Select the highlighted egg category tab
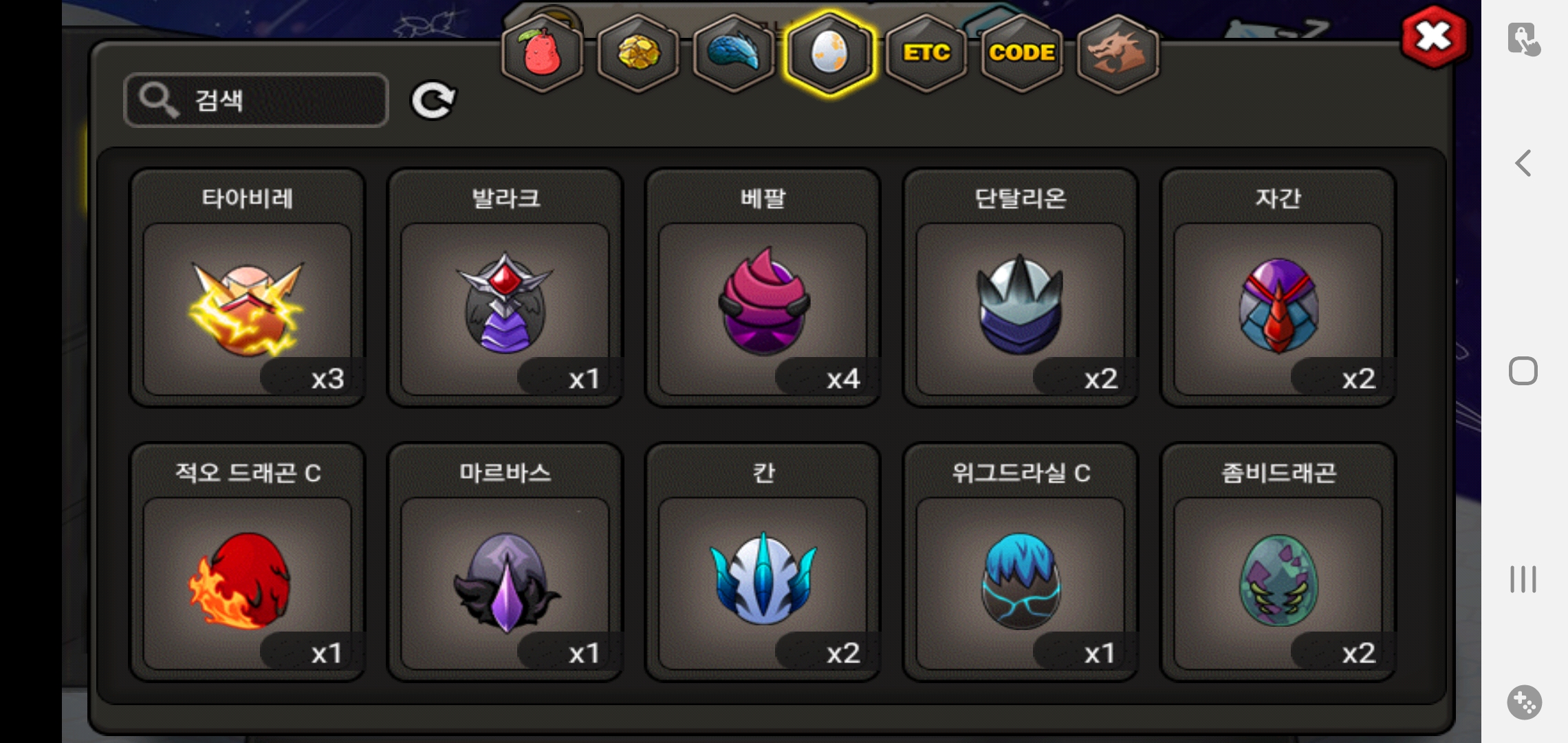The height and width of the screenshot is (743, 1568). (830, 53)
